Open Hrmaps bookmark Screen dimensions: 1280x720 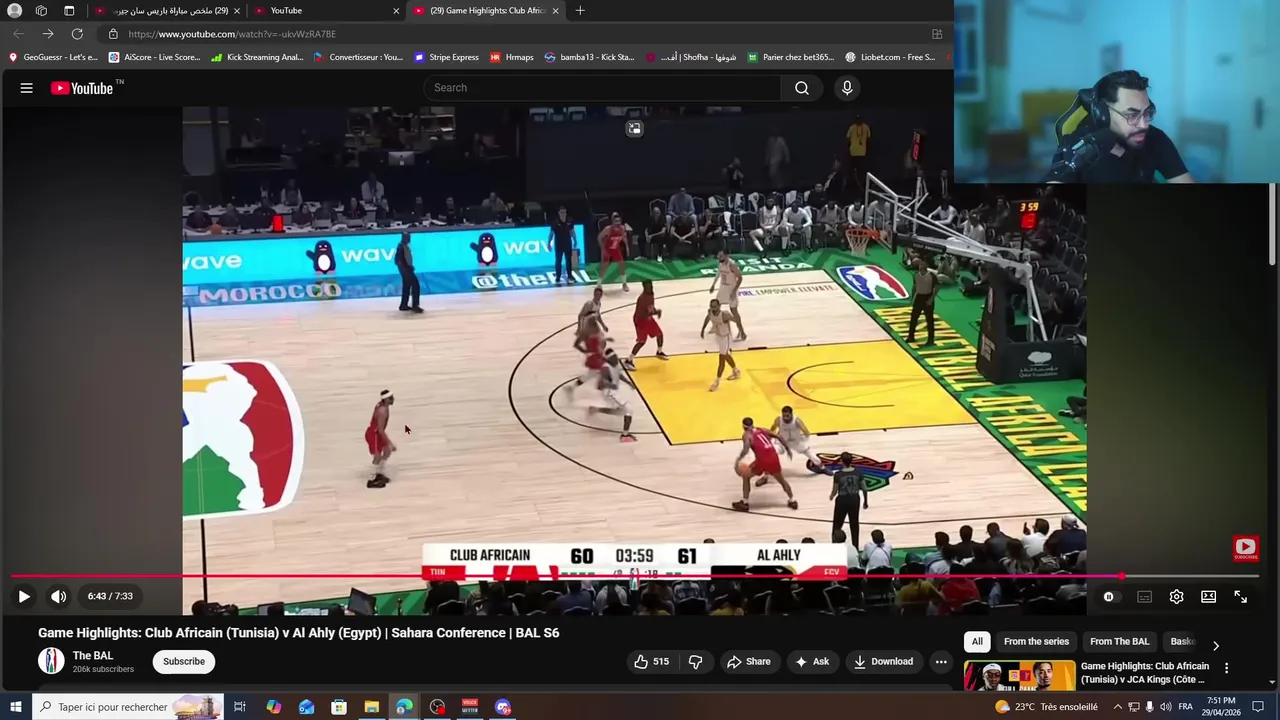[511, 57]
